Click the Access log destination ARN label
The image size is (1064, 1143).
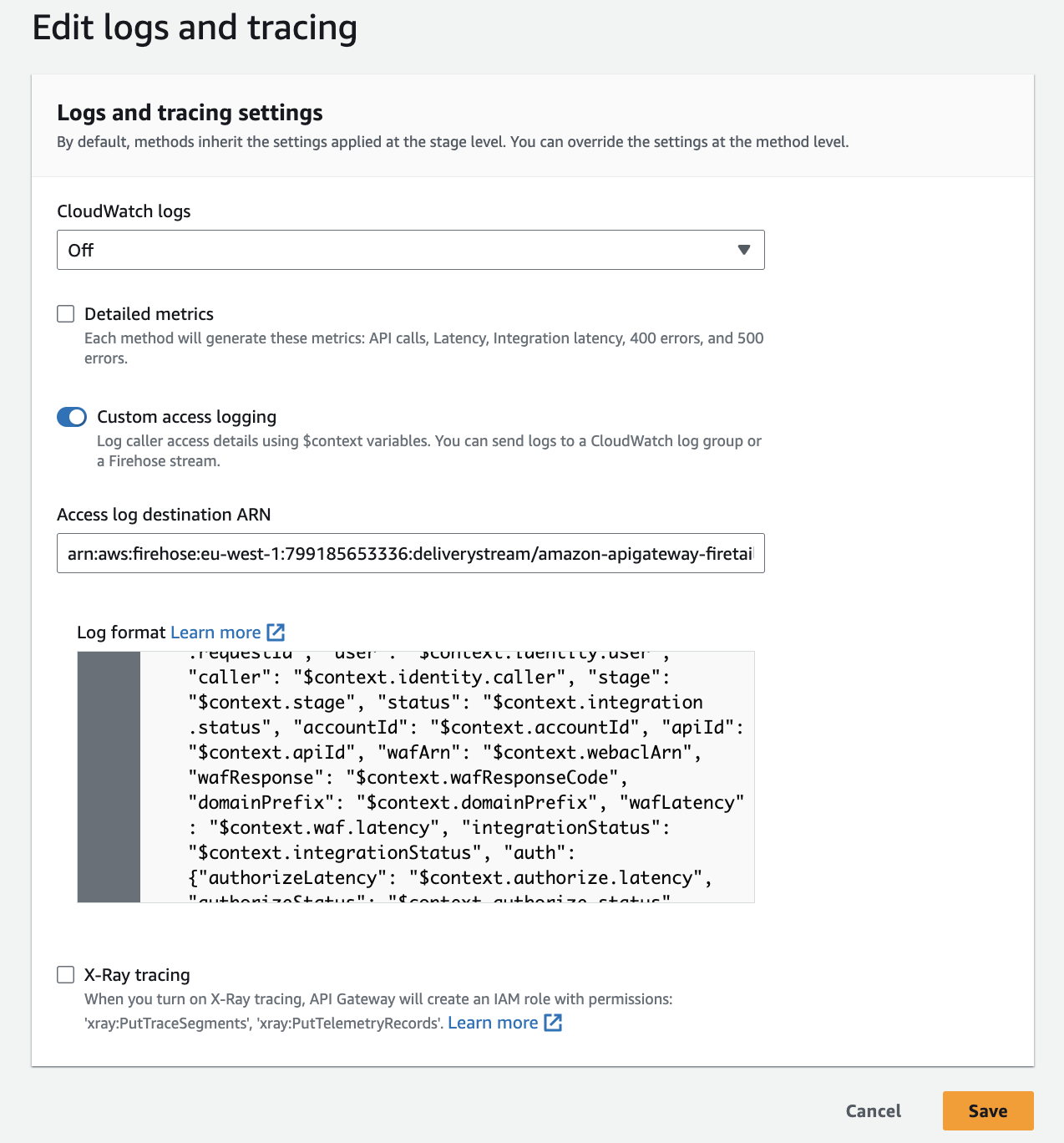pyautogui.click(x=164, y=515)
